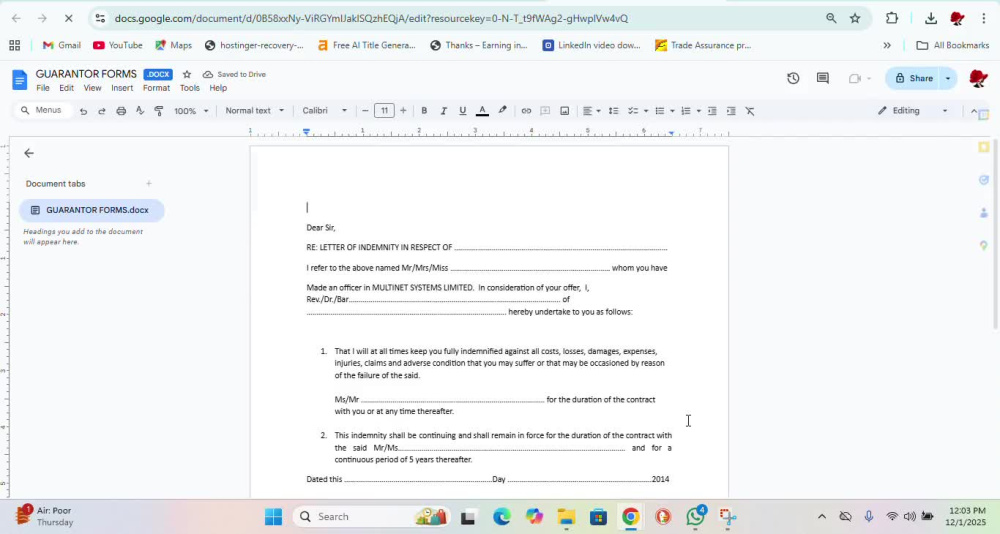The width and height of the screenshot is (1000, 534).
Task: Insert an image using toolbar icon
Action: (564, 111)
